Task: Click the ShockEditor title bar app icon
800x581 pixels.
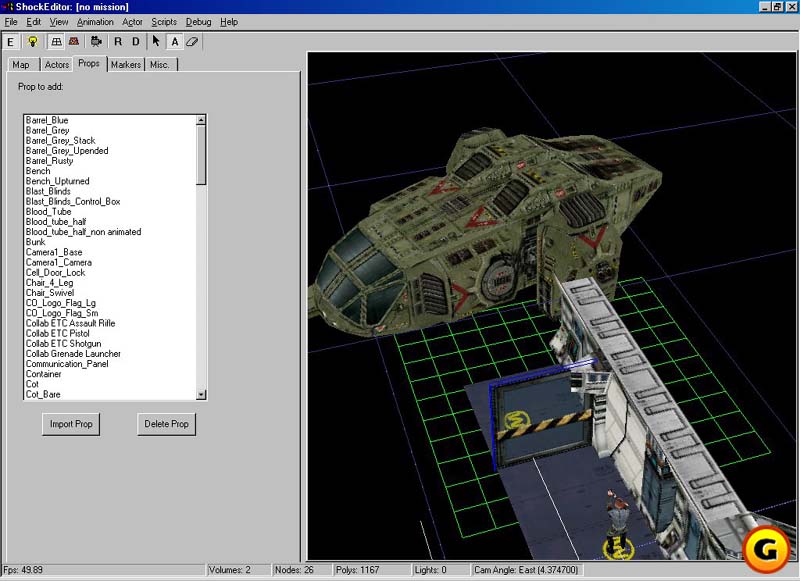Action: coord(8,7)
